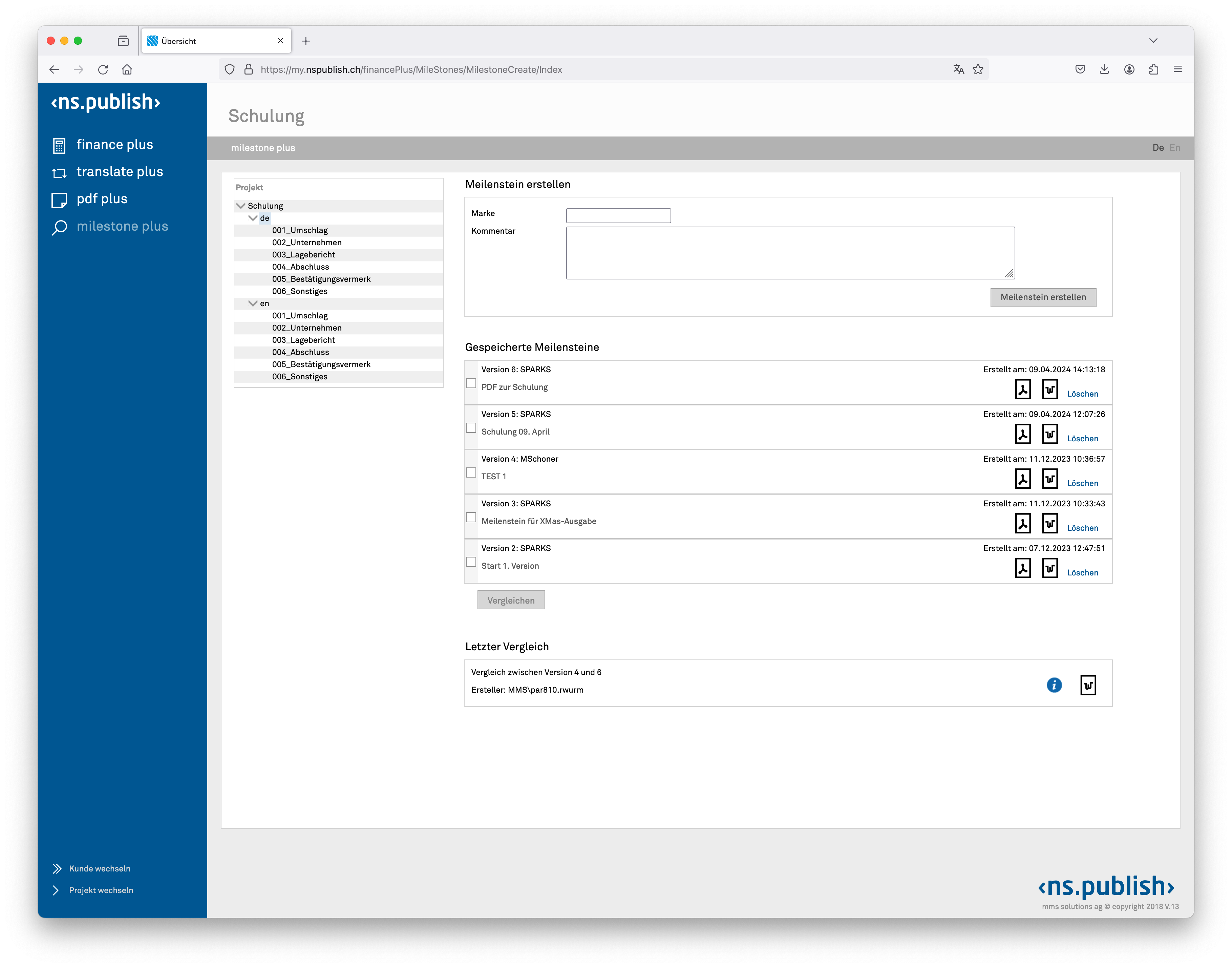Check the Version 6 milestone checkbox
Viewport: 1232px width, 968px height.
click(x=471, y=383)
